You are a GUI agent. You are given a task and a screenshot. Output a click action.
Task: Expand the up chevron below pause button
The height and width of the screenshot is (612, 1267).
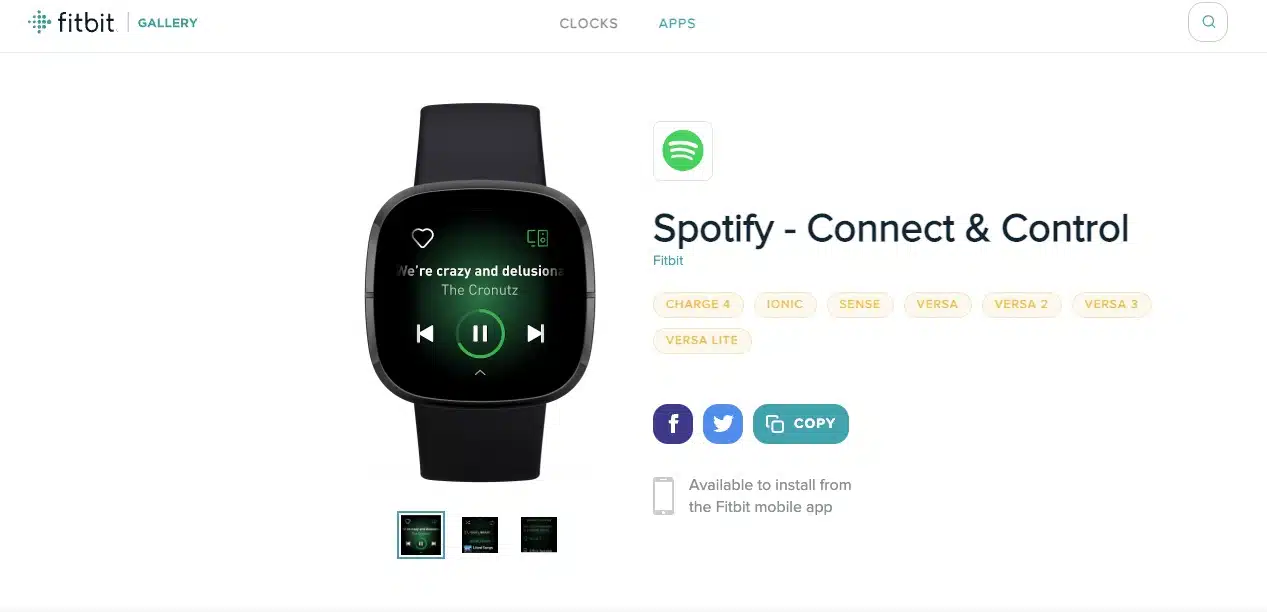coord(480,372)
